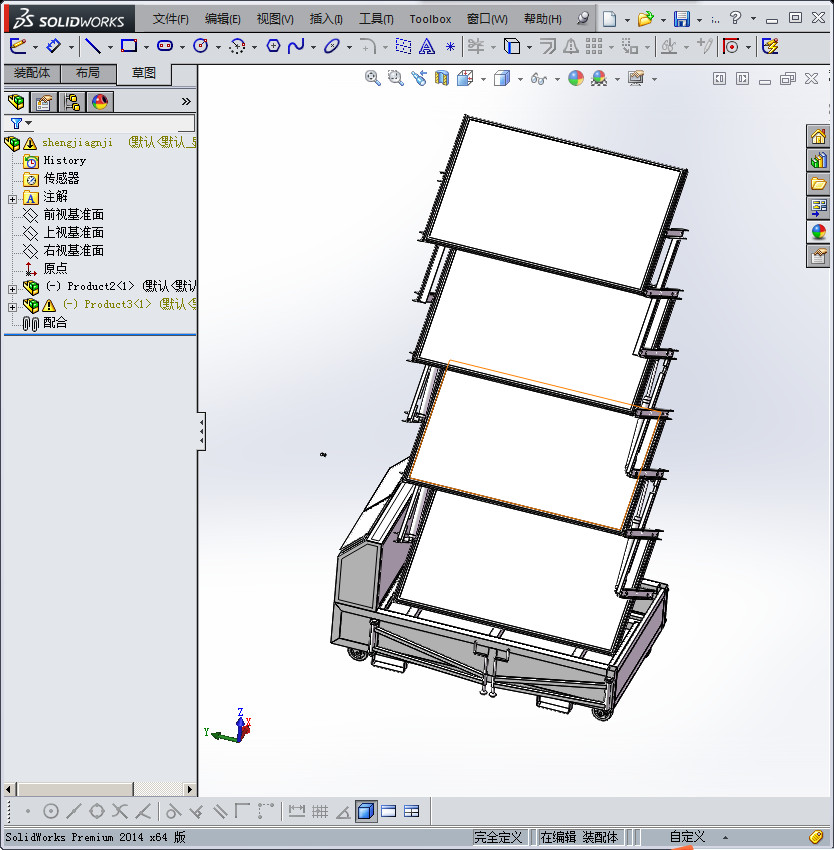Toggle the shaded with edges display button
Viewport: 834px width, 850px height.
pyautogui.click(x=366, y=812)
